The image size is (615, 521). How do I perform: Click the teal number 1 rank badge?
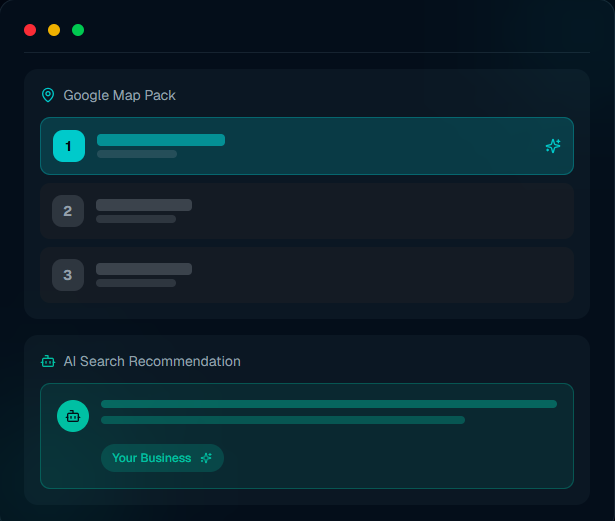pos(69,146)
